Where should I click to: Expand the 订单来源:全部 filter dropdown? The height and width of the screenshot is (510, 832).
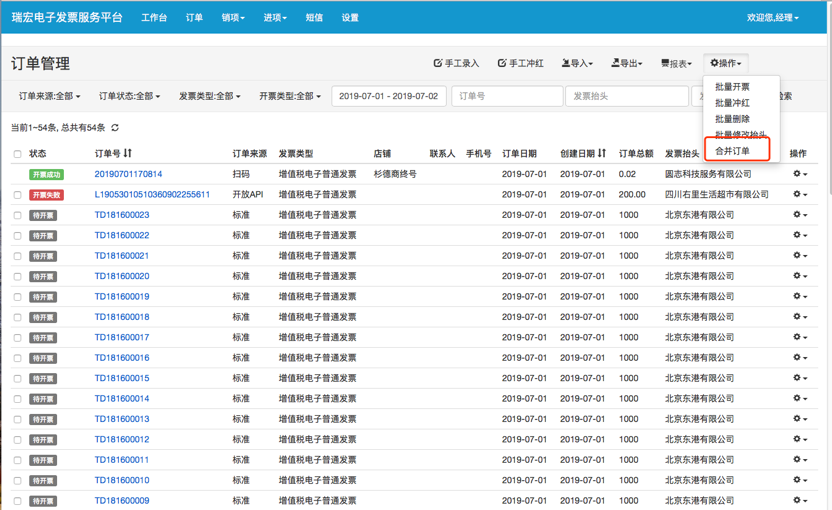(x=49, y=96)
